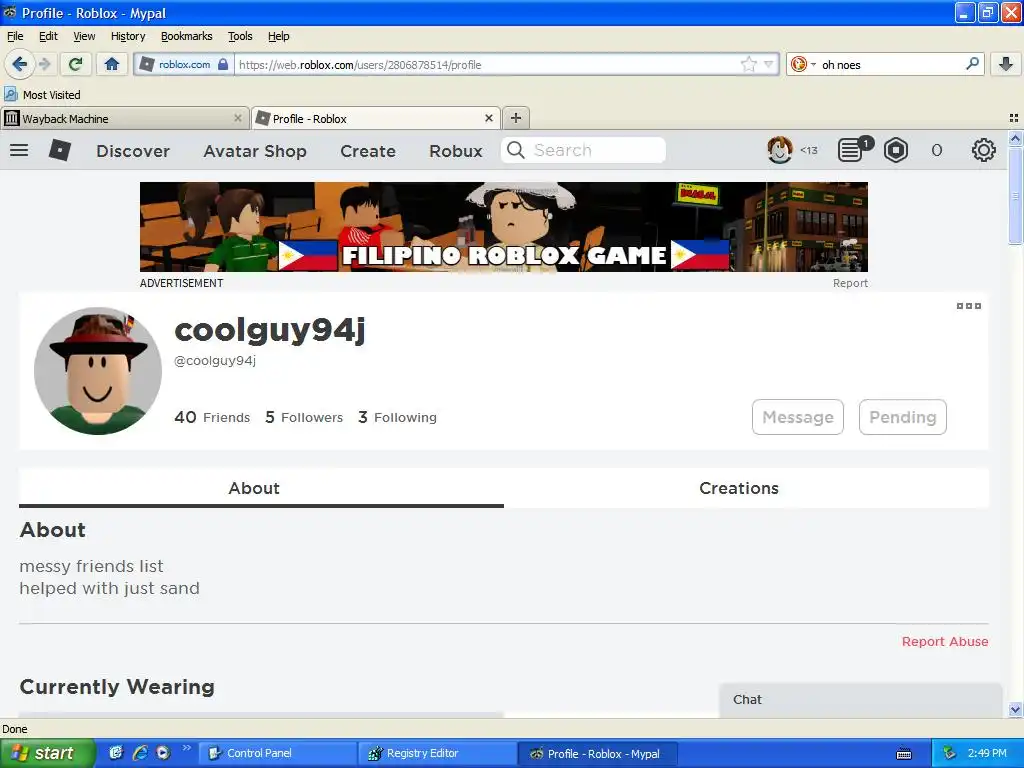Click the keyboard icon in the taskbar
The height and width of the screenshot is (768, 1024).
click(904, 754)
